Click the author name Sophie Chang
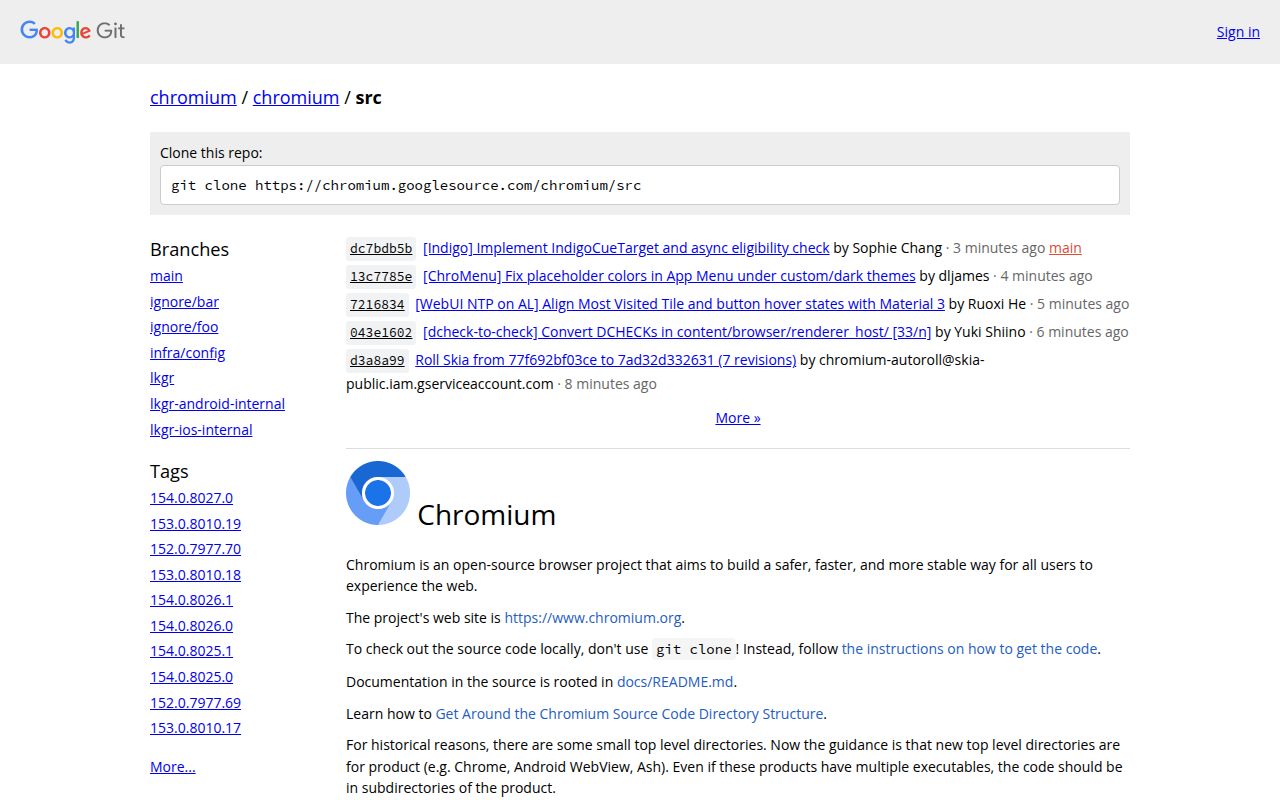1280x800 pixels. click(897, 248)
